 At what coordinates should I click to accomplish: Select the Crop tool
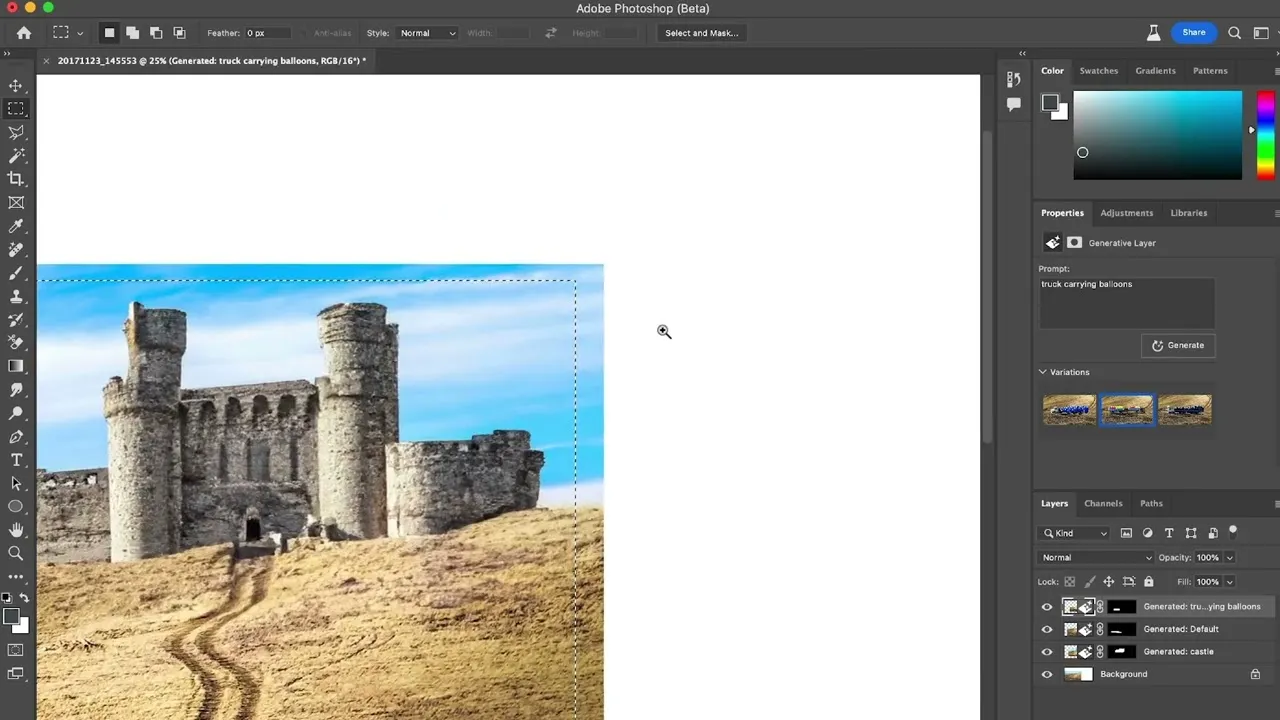[x=16, y=179]
